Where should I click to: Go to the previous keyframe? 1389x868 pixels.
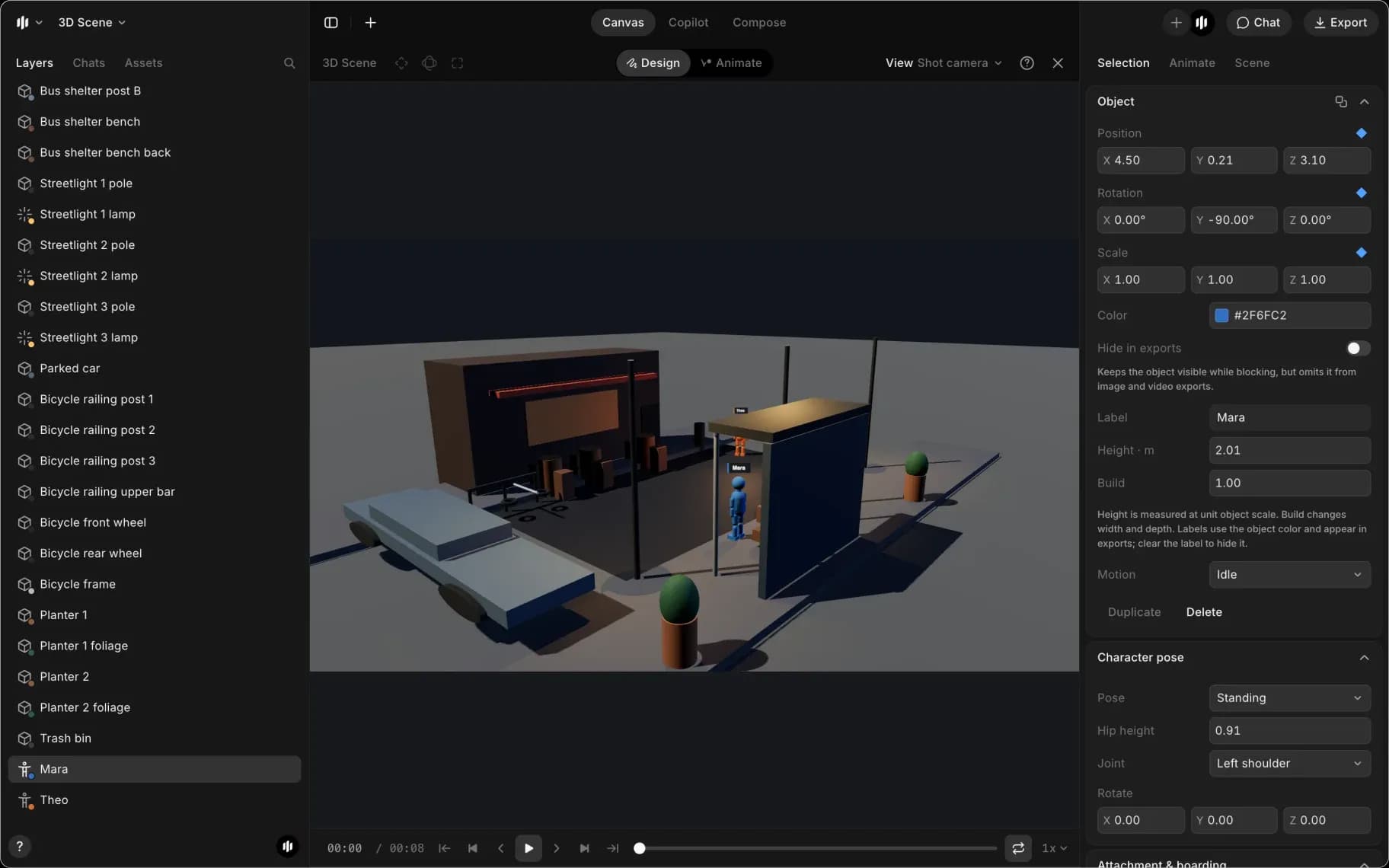pos(473,848)
